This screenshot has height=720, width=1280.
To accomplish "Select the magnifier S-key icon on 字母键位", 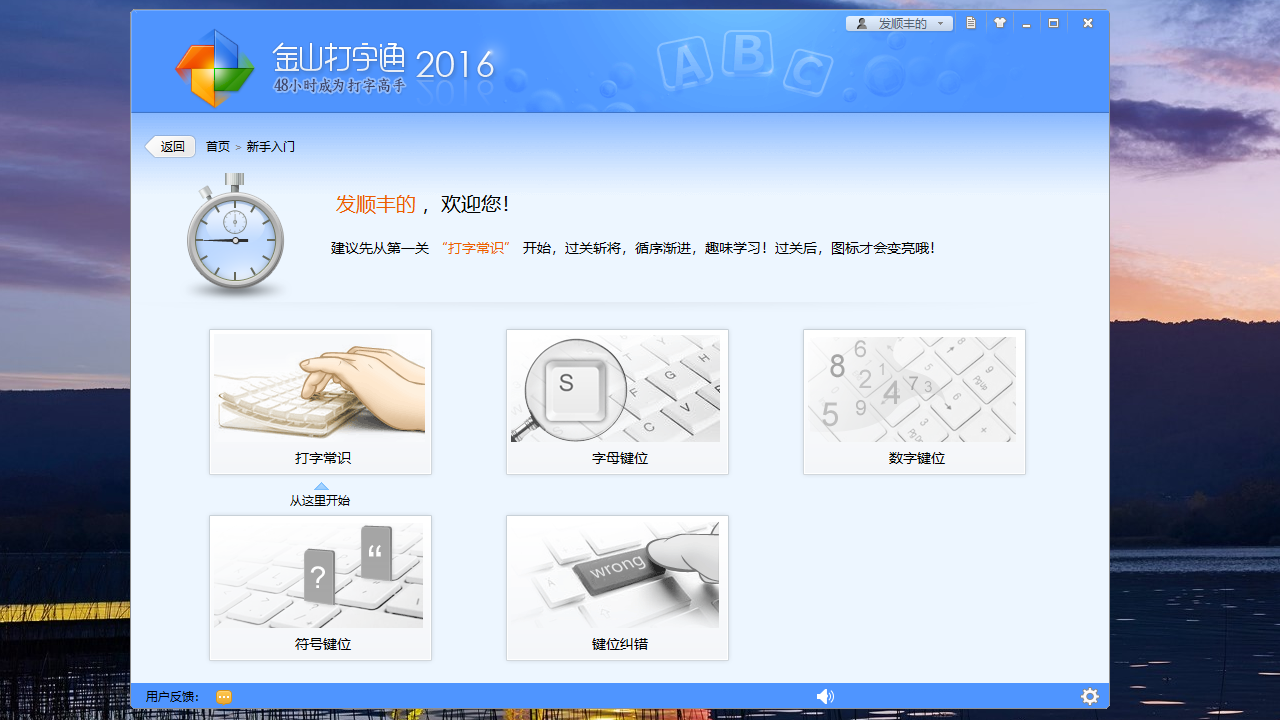I will (575, 388).
